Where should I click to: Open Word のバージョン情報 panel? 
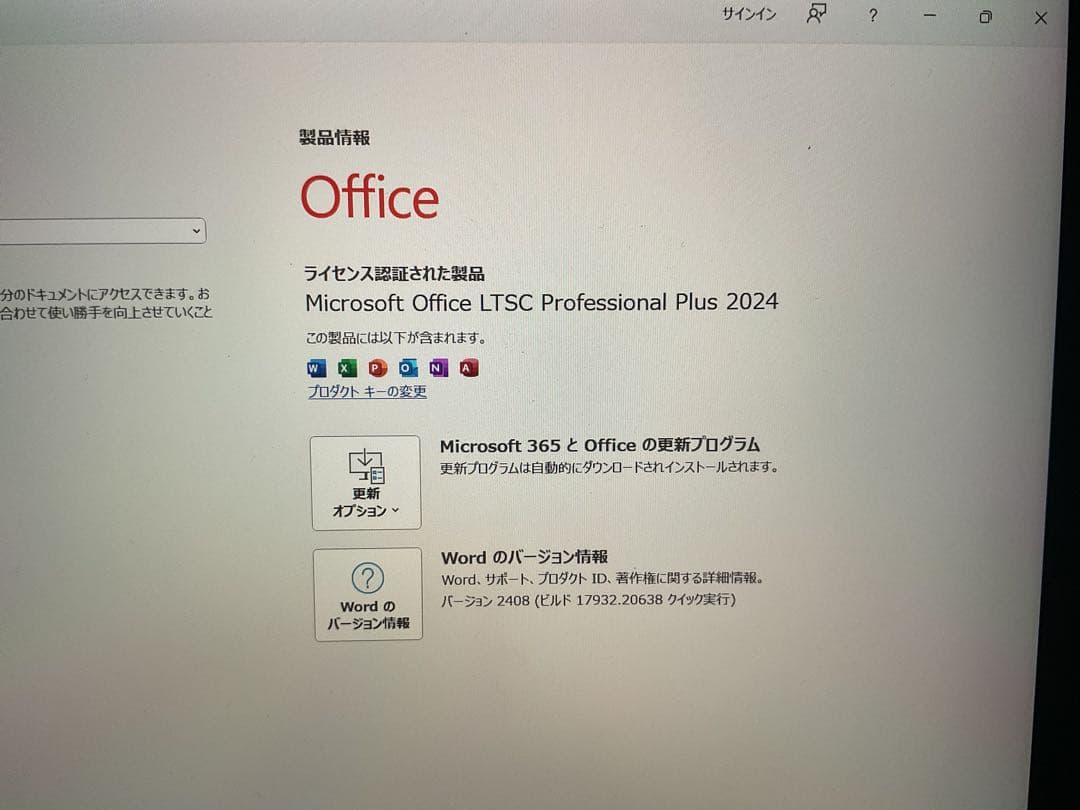368,595
